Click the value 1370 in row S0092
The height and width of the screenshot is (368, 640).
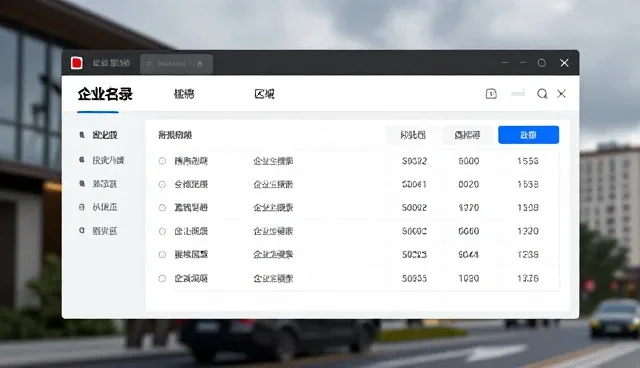469,208
